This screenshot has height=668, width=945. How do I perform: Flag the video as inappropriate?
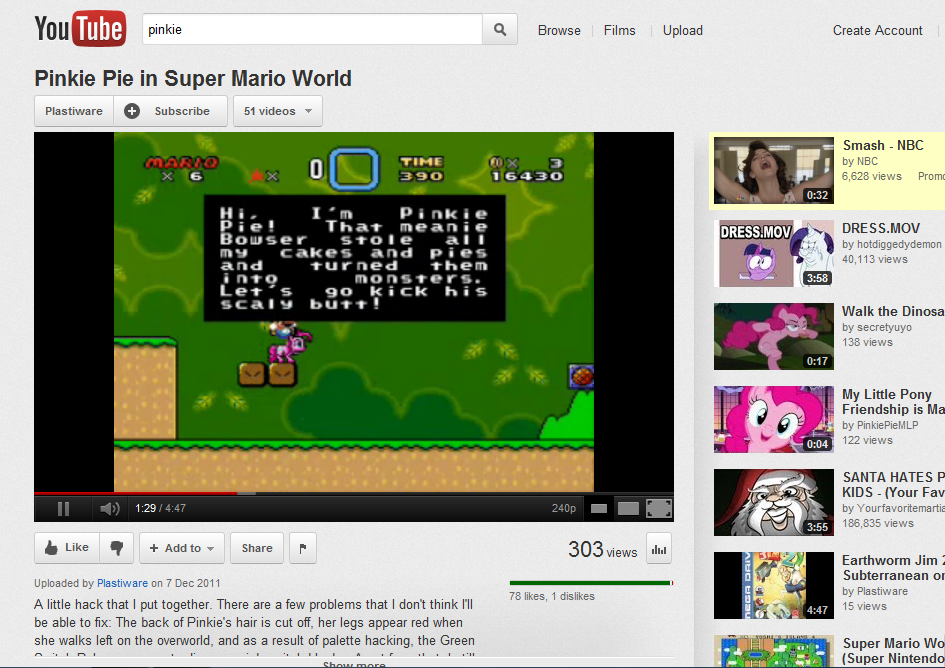point(303,547)
